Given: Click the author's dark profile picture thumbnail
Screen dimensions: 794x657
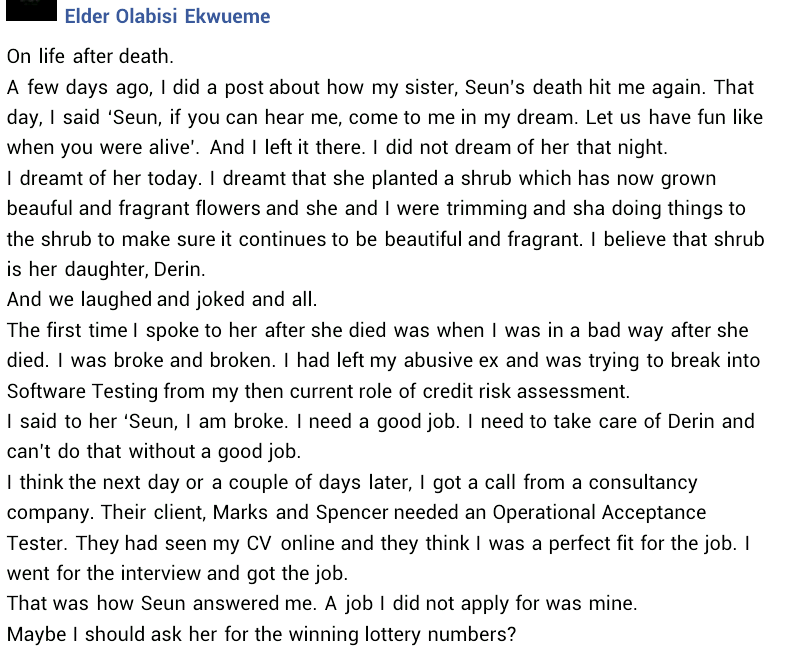Looking at the screenshot, I should click(x=31, y=10).
